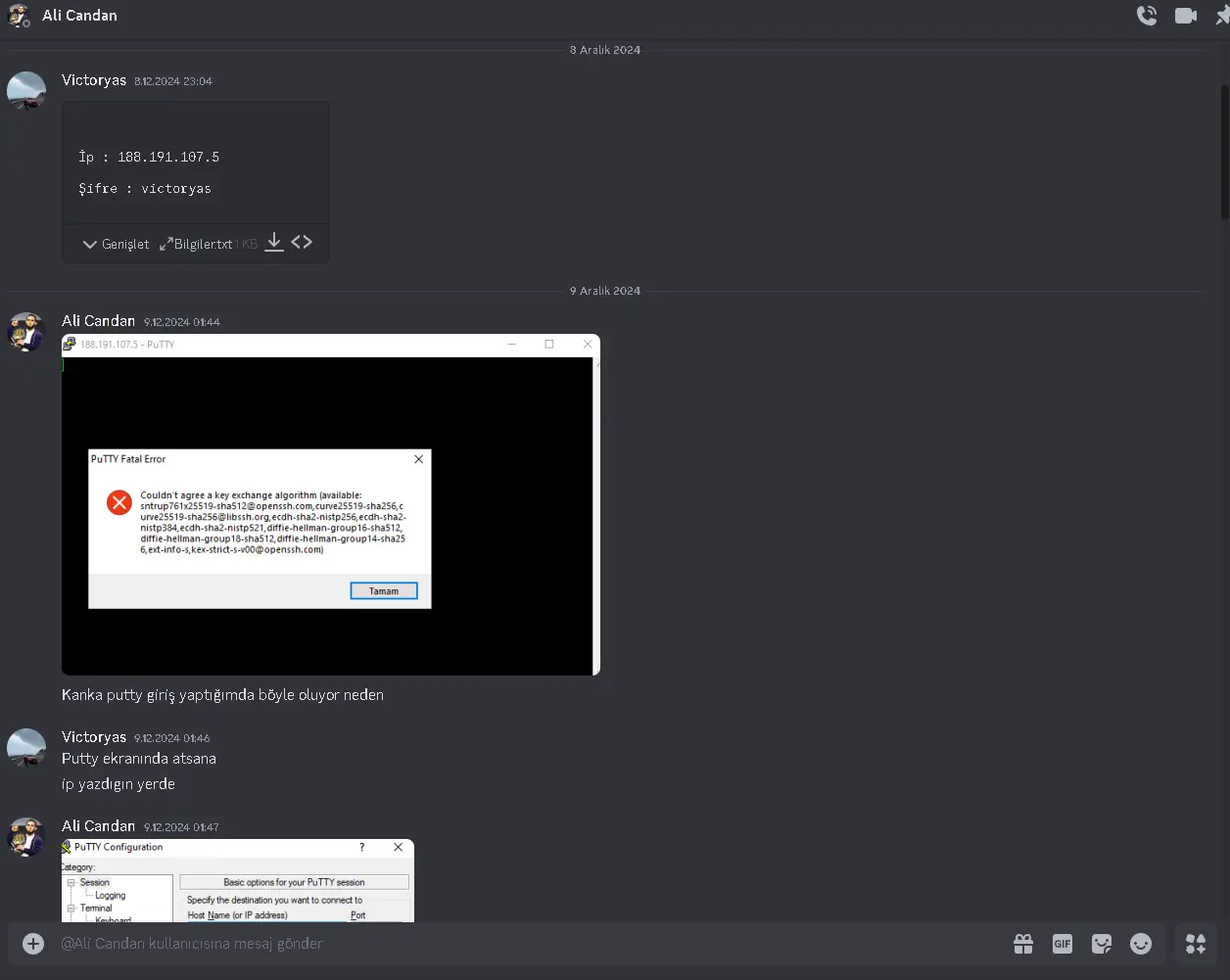Expand the Bilgiler.txt preview with Genişlet
The image size is (1230, 980).
[116, 244]
